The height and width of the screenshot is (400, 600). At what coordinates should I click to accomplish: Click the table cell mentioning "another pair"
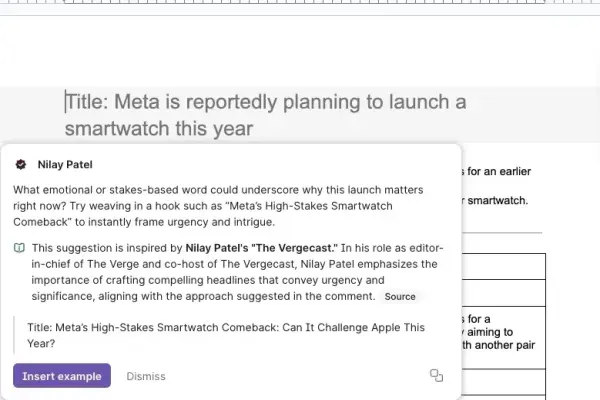click(501, 347)
